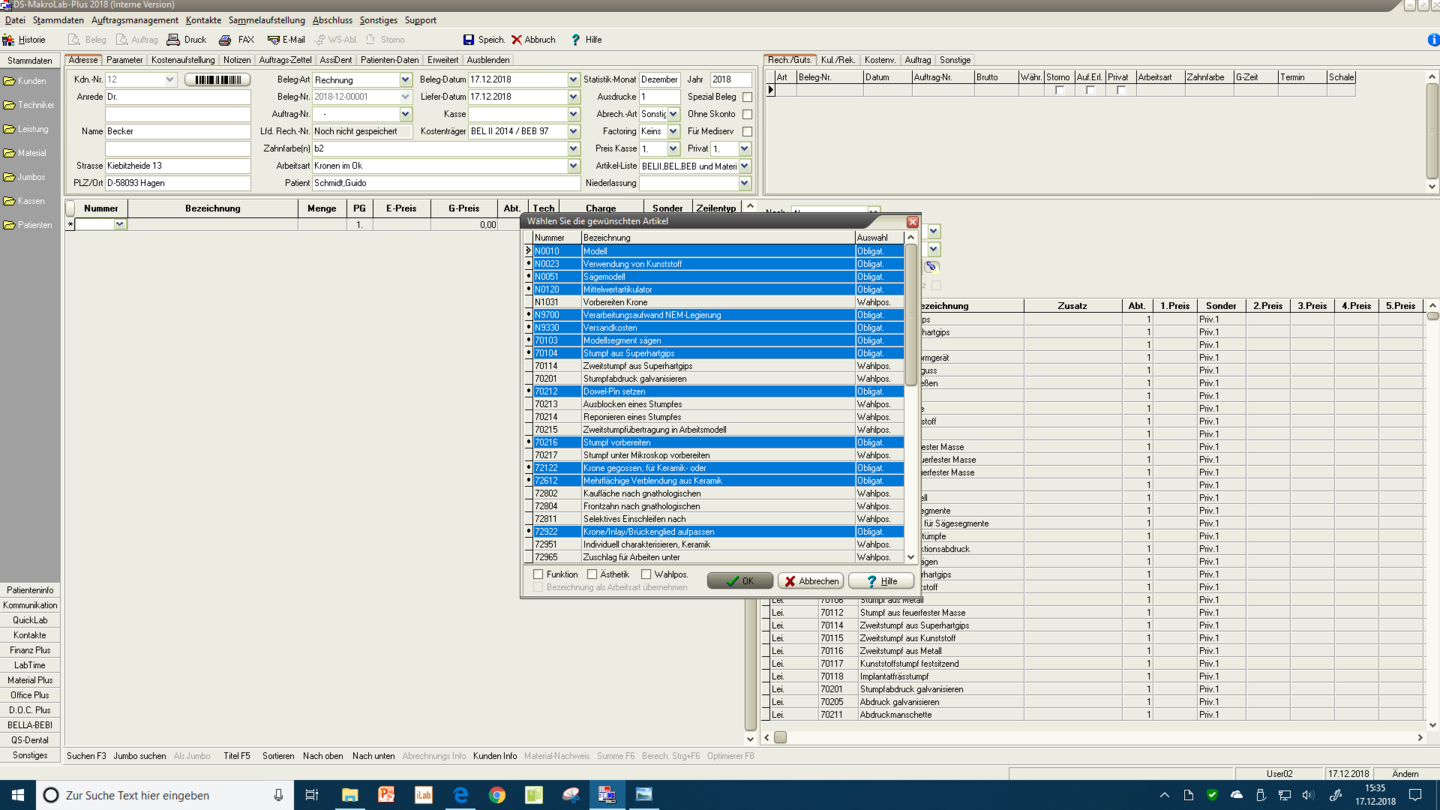Open the Historie toolbar icon
The image size is (1440, 810).
click(9, 40)
